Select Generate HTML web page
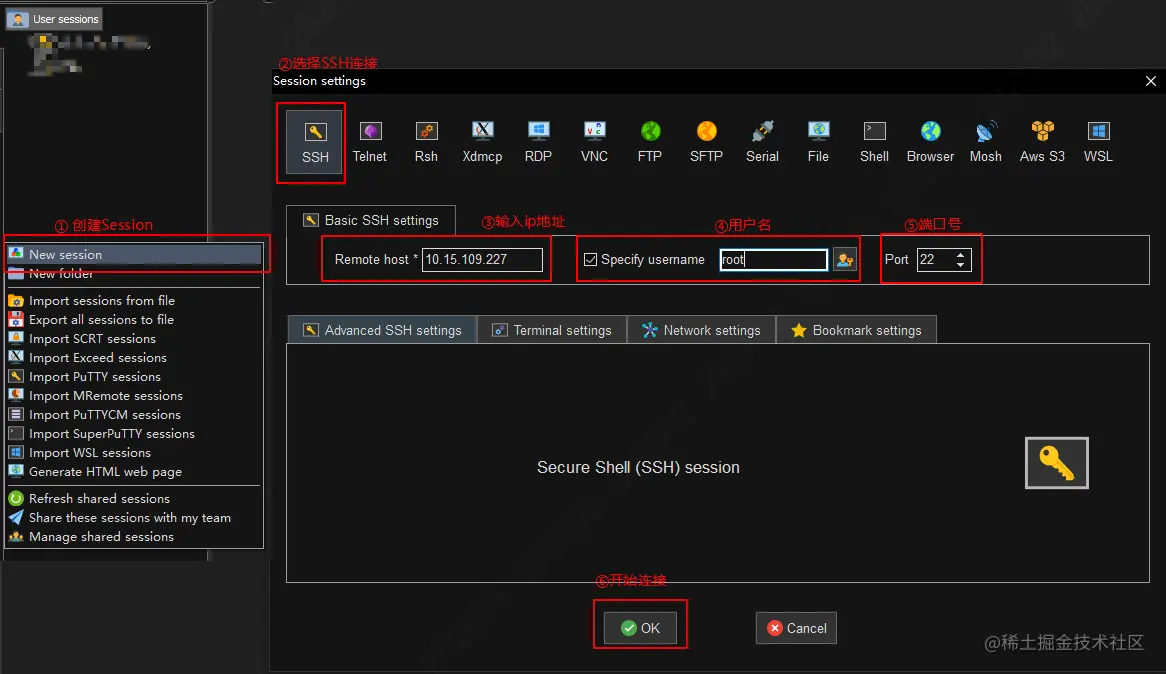 pos(135,472)
